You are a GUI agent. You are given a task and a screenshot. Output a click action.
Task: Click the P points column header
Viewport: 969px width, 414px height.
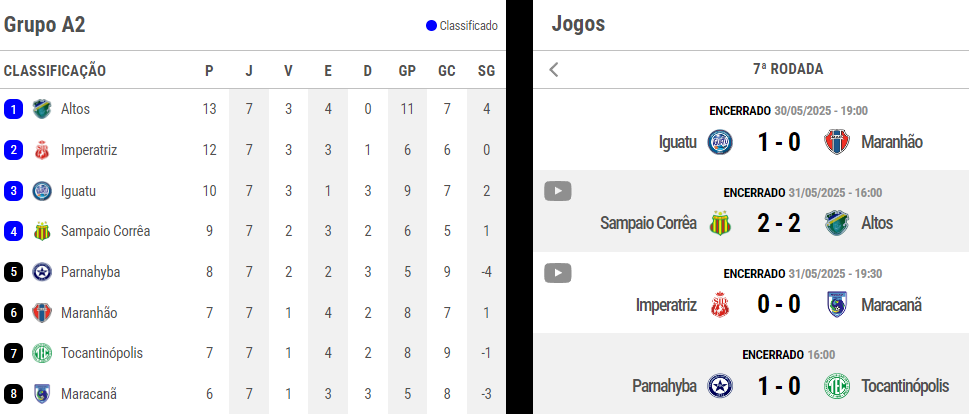(209, 71)
